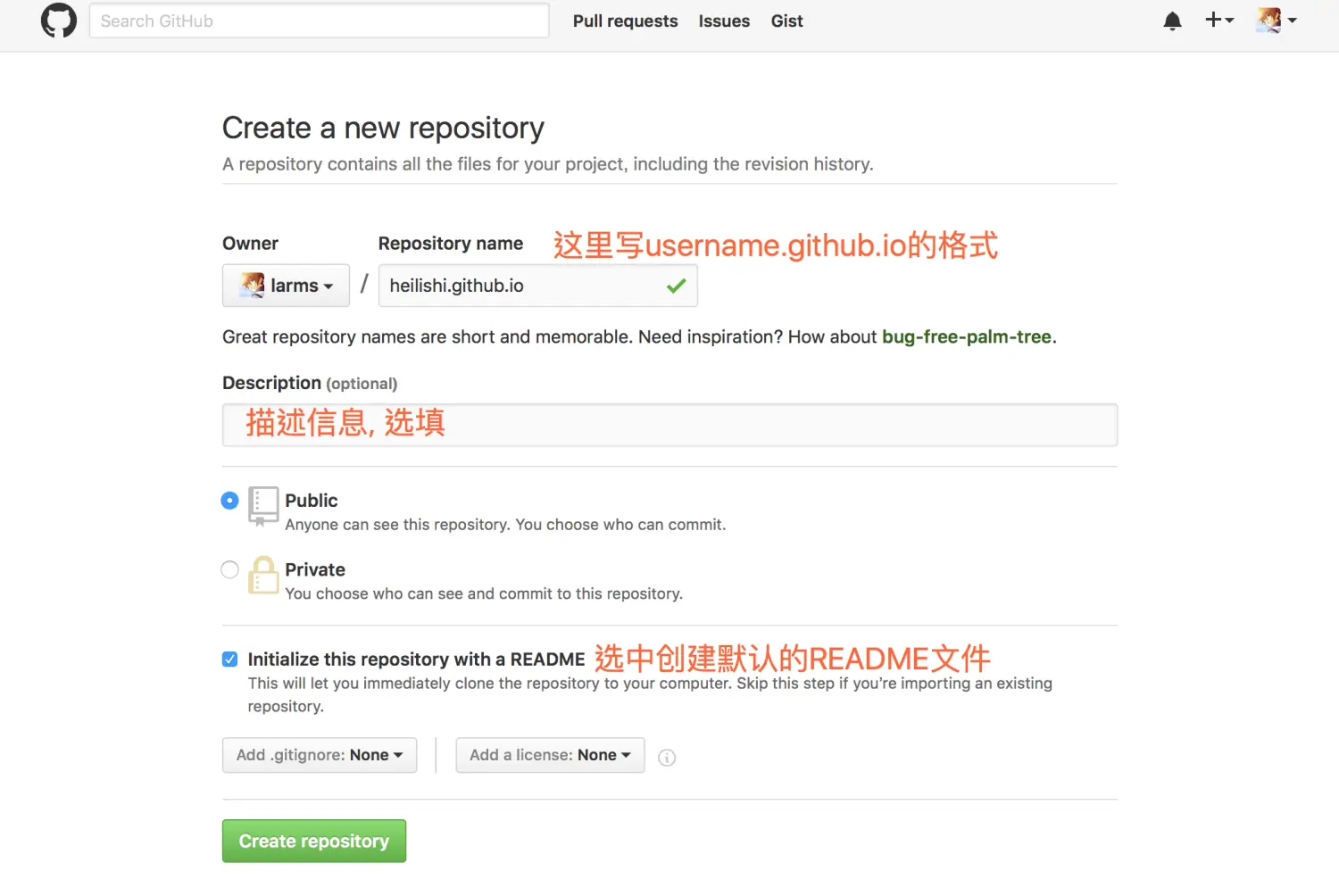Use the suggested name bug-free-palm-tree
This screenshot has width=1339, height=896.
(x=967, y=336)
